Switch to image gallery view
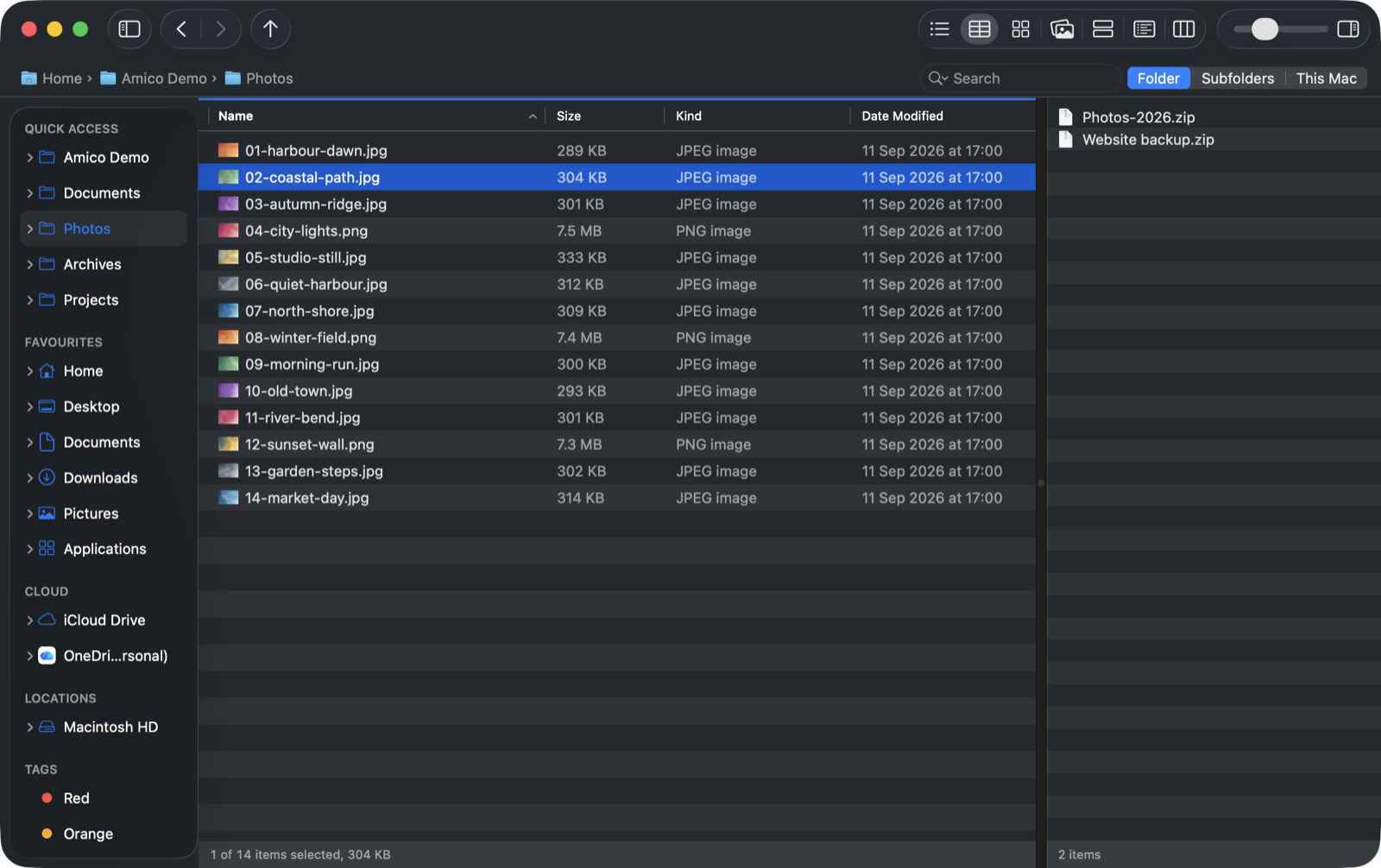1381x868 pixels. point(1062,29)
